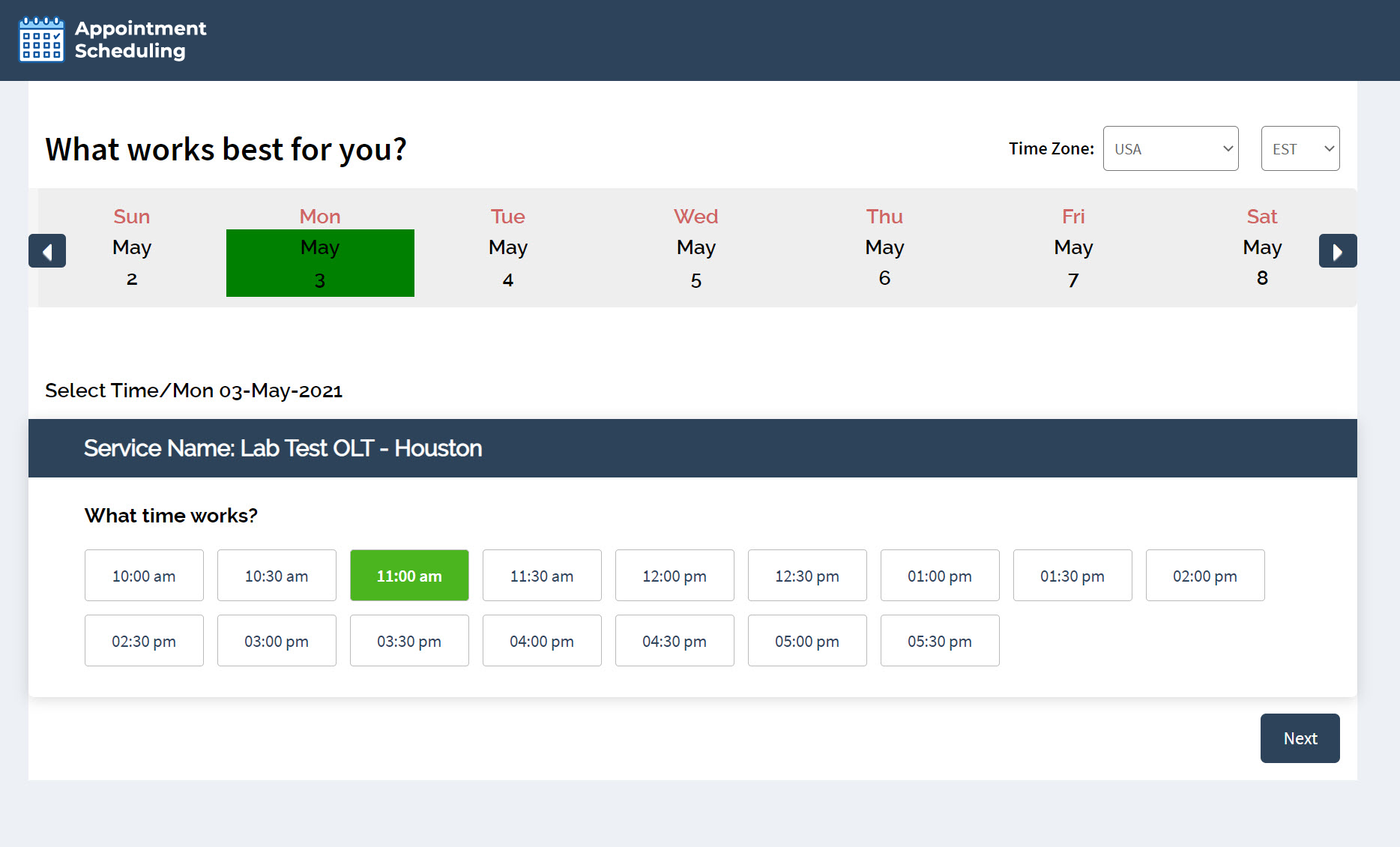The height and width of the screenshot is (847, 1400).
Task: Choose the 03:30 pm appointment time
Action: [409, 641]
